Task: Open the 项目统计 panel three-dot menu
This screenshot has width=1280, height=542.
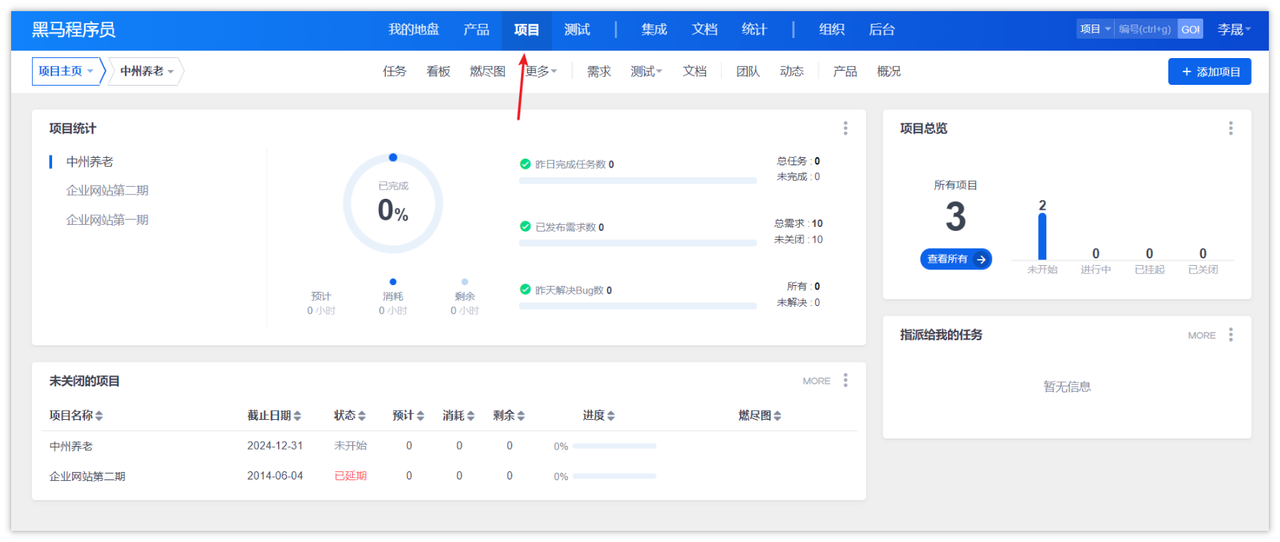Action: click(x=845, y=128)
